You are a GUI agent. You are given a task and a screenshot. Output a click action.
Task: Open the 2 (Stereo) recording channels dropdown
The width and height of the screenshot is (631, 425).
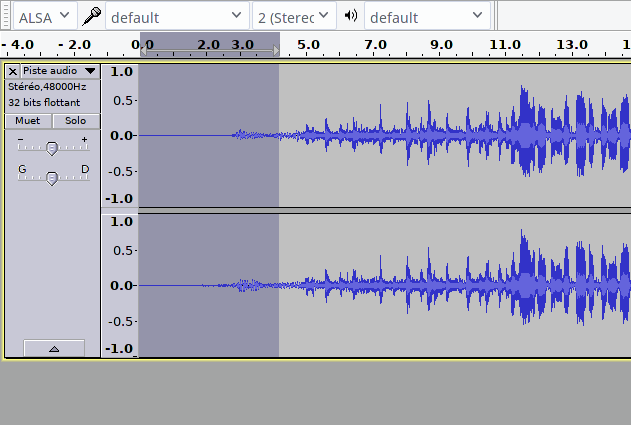[294, 17]
